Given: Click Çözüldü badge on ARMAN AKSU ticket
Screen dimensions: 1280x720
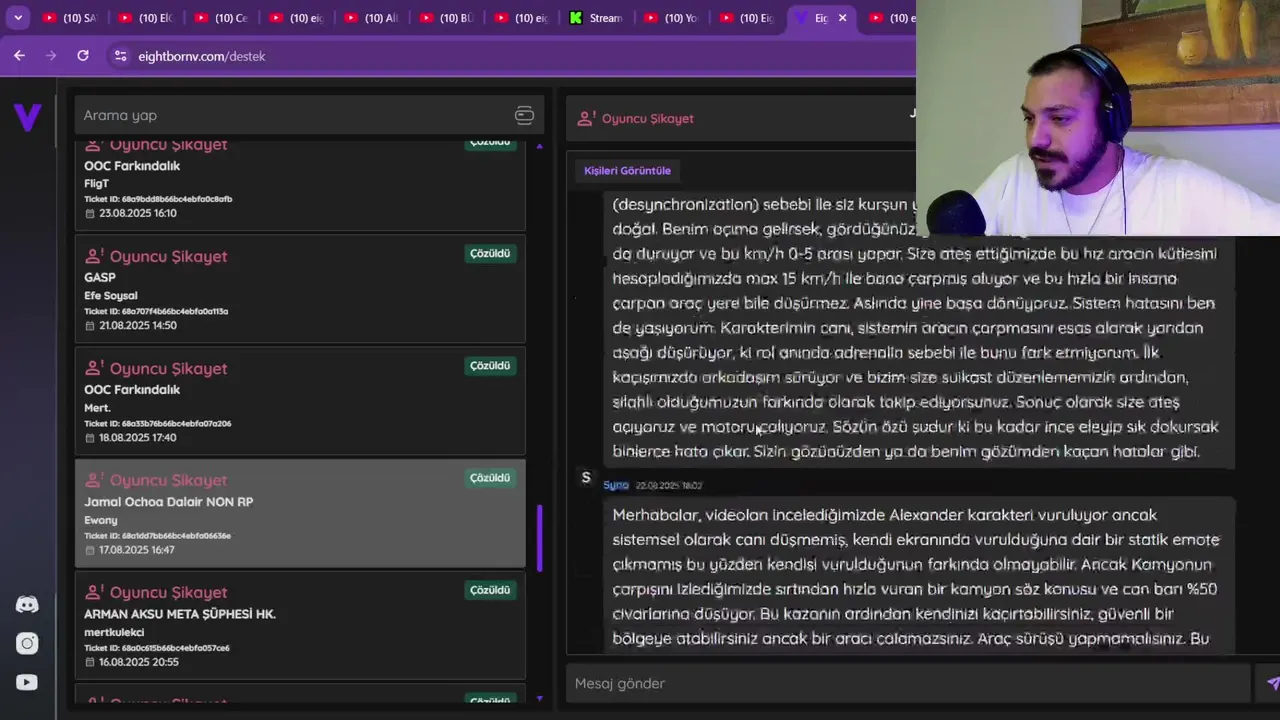Looking at the screenshot, I should click(490, 590).
